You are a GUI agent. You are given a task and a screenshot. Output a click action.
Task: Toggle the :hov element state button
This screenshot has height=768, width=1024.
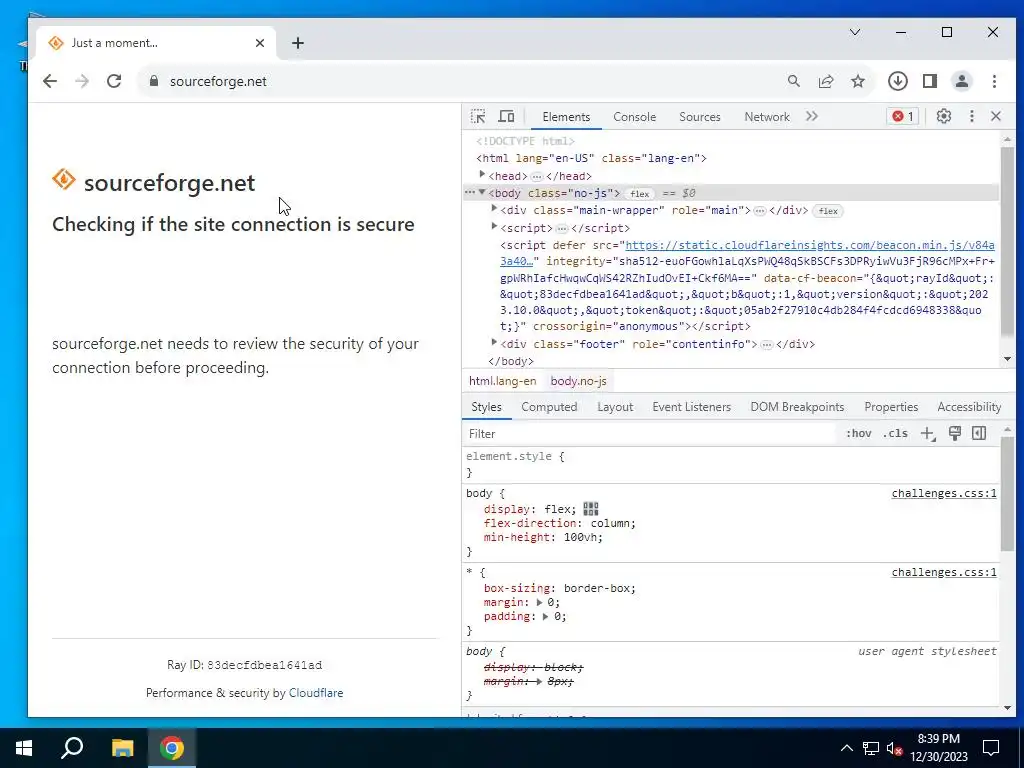[x=858, y=433]
